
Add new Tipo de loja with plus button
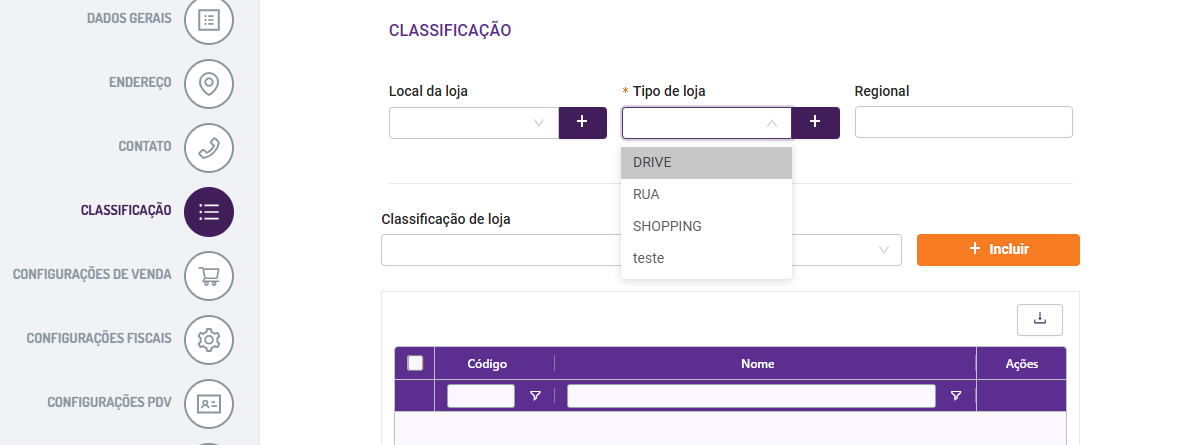[x=815, y=122]
